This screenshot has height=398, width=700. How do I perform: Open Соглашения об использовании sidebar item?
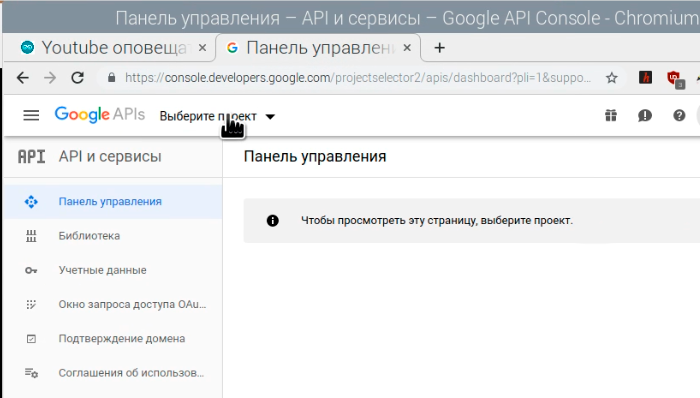(x=112, y=373)
